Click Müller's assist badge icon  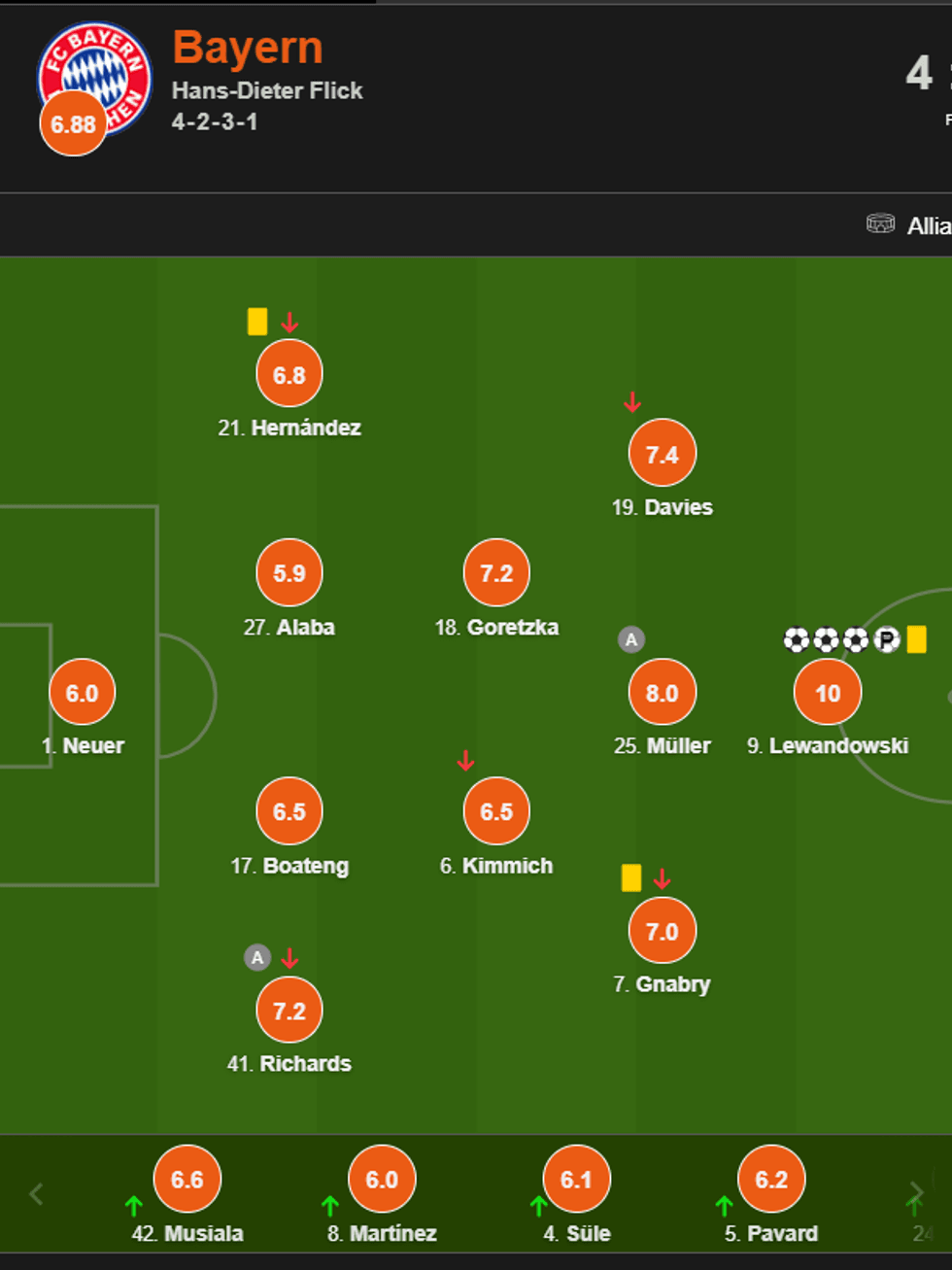coord(631,639)
